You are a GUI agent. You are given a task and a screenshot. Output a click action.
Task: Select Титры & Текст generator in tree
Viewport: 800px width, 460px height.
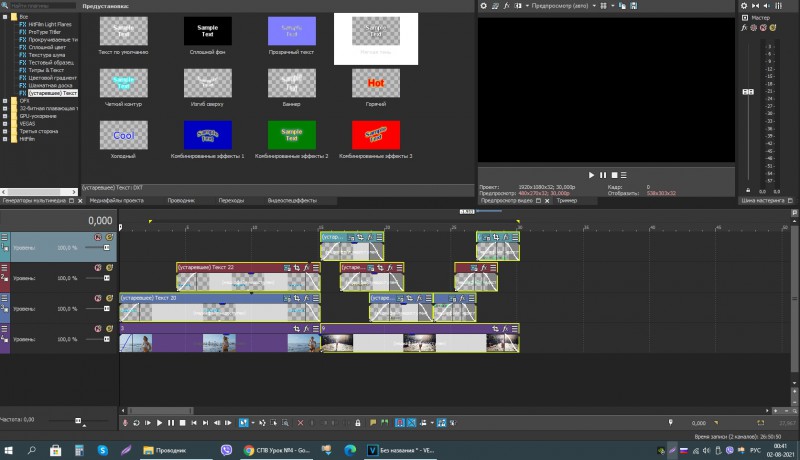(46, 70)
